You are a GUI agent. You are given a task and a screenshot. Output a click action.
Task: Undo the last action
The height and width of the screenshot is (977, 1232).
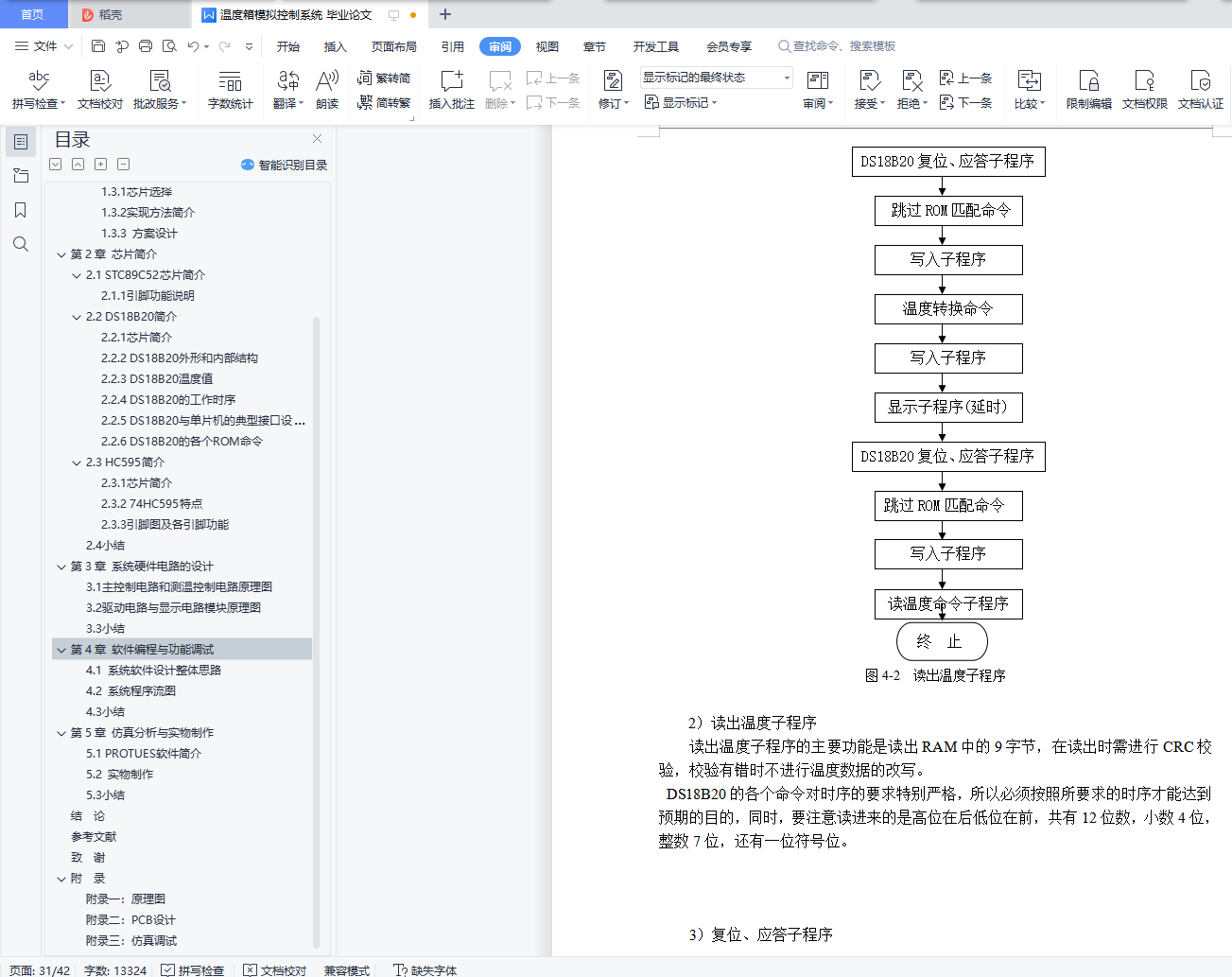[193, 45]
